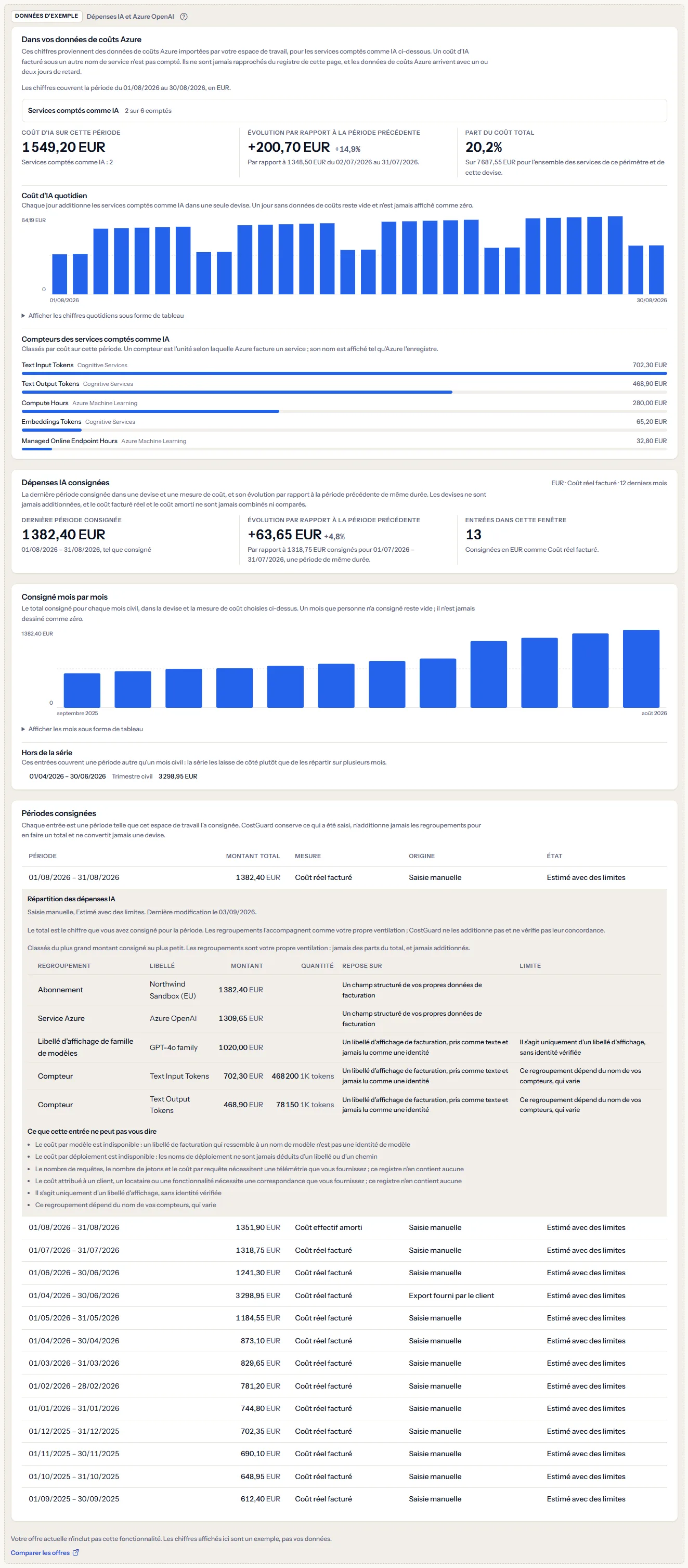Click the Text Output Tokens progress bar

pos(344,392)
